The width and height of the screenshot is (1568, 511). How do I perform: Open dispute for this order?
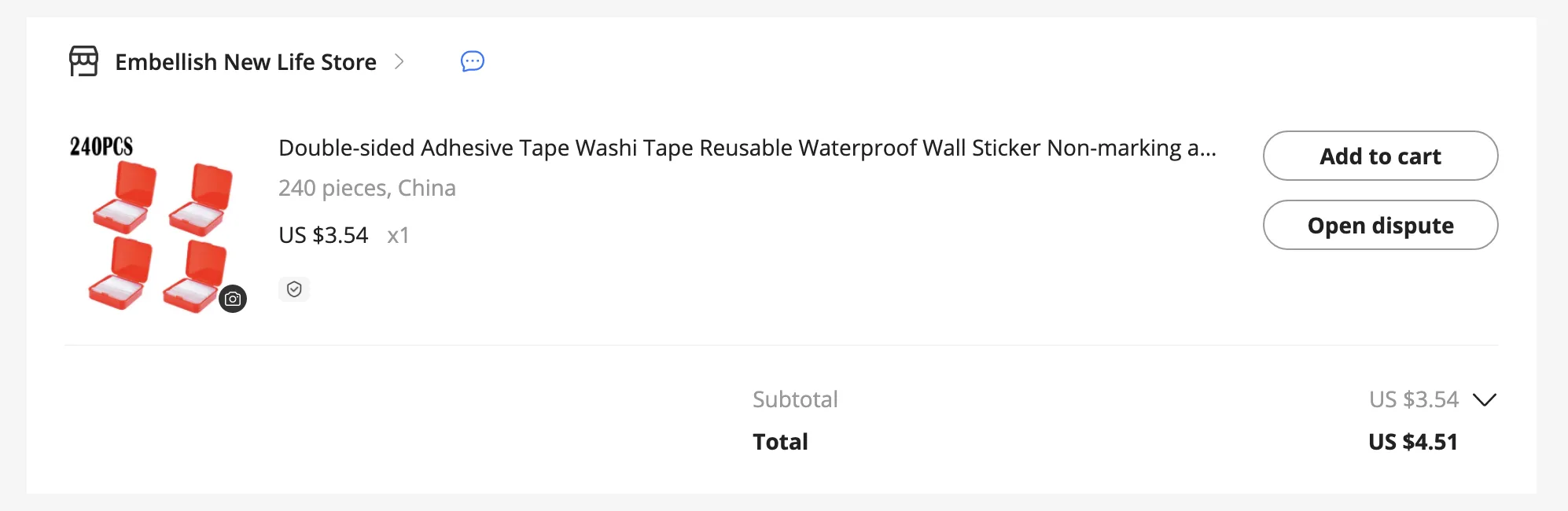click(x=1380, y=225)
